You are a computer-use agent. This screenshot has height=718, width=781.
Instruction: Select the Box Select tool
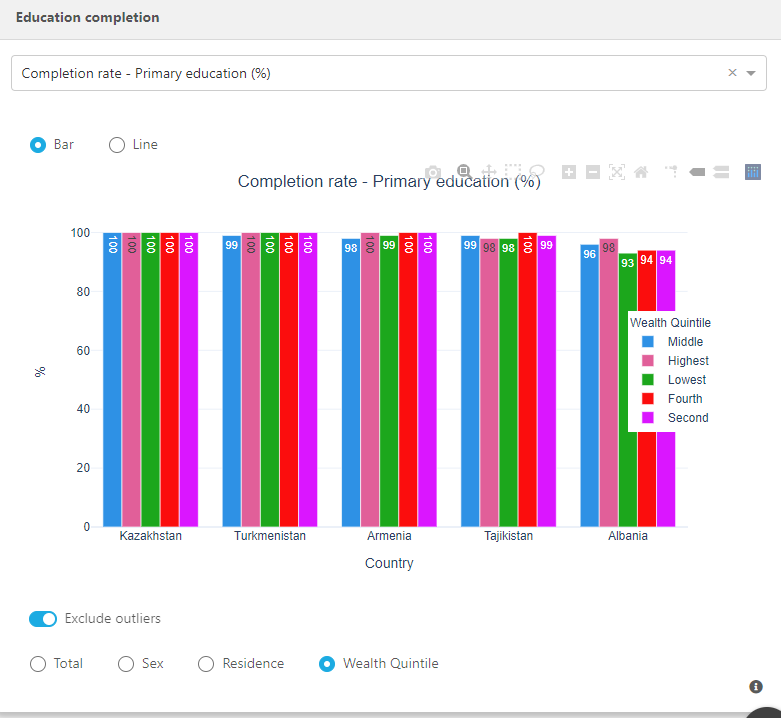point(513,172)
